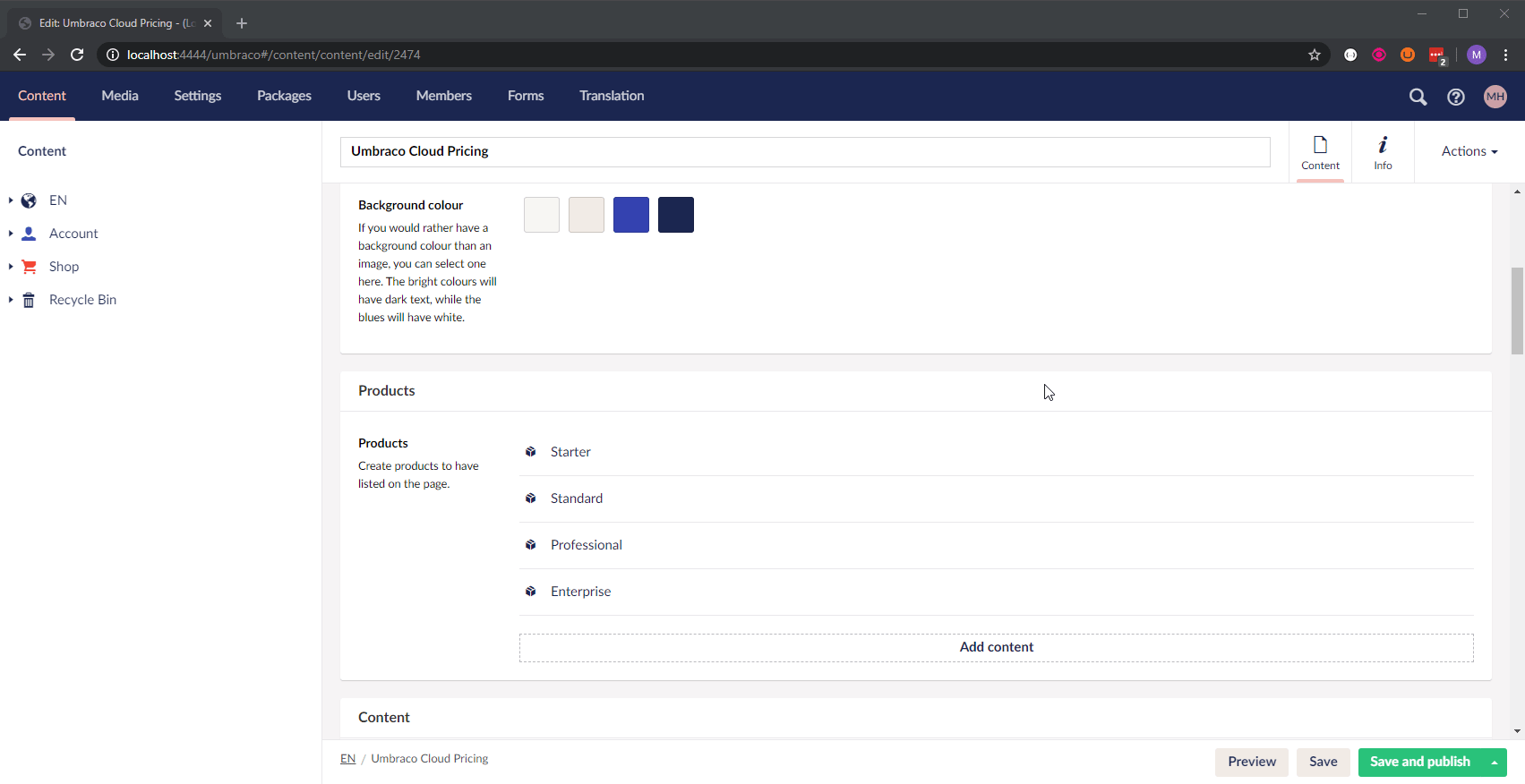Open the Enterprise product item

(x=997, y=592)
